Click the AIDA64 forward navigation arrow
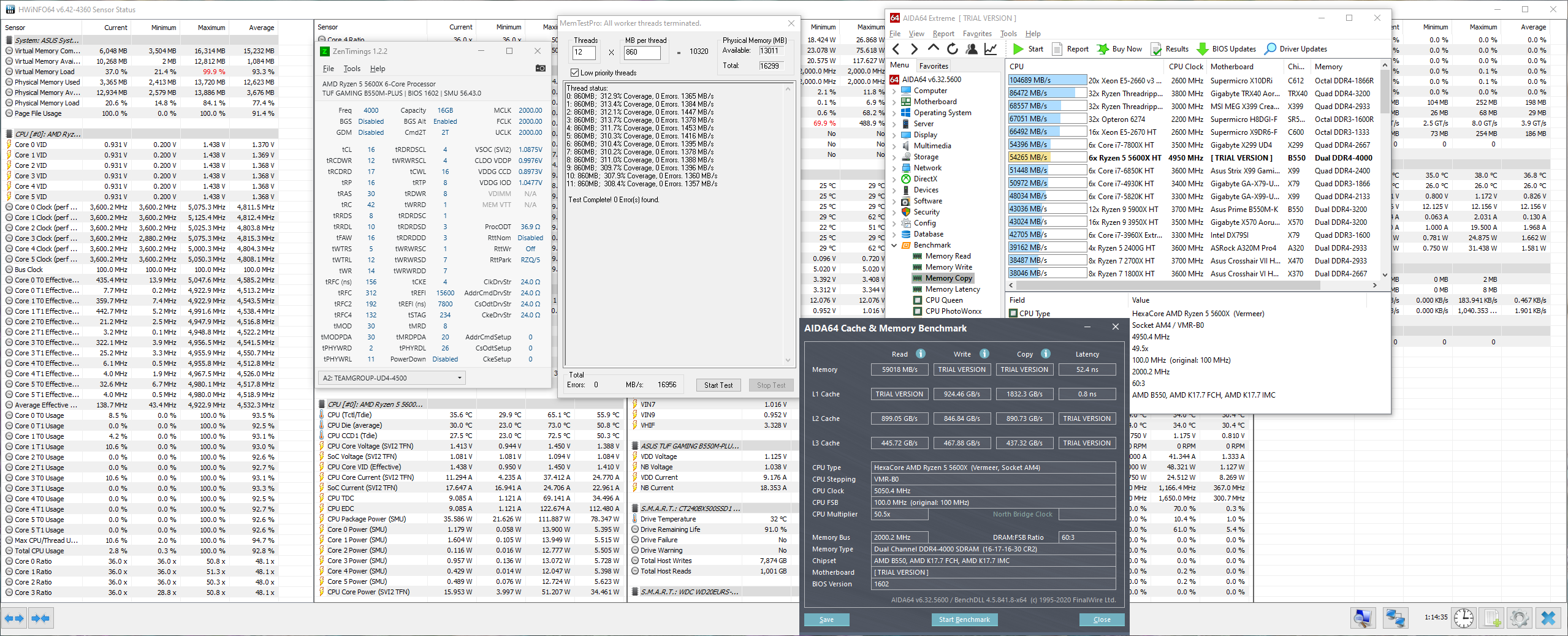 click(915, 49)
